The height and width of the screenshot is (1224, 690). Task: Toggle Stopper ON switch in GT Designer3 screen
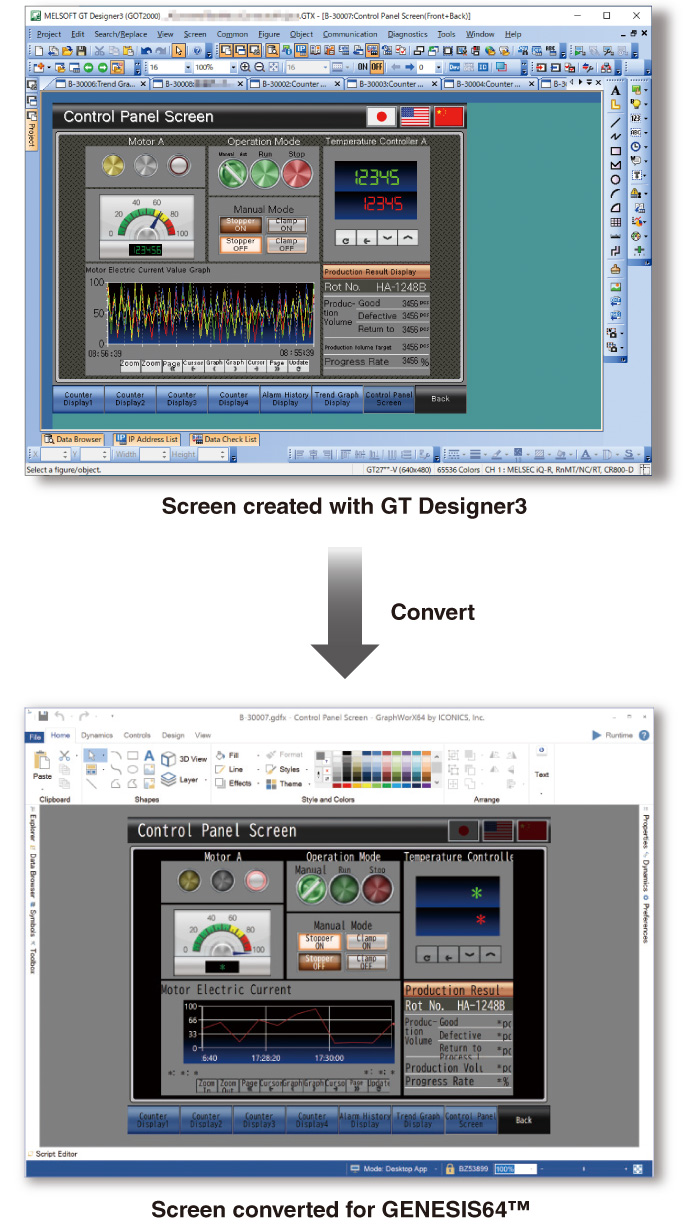coord(240,225)
